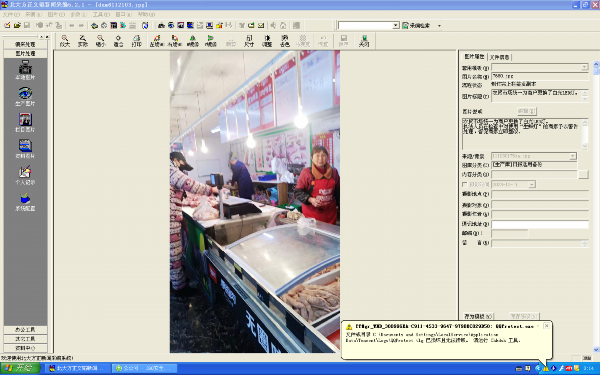This screenshot has height=375, width=600.
Task: Switch to the file info (文件信息) tab
Action: pyautogui.click(x=499, y=57)
